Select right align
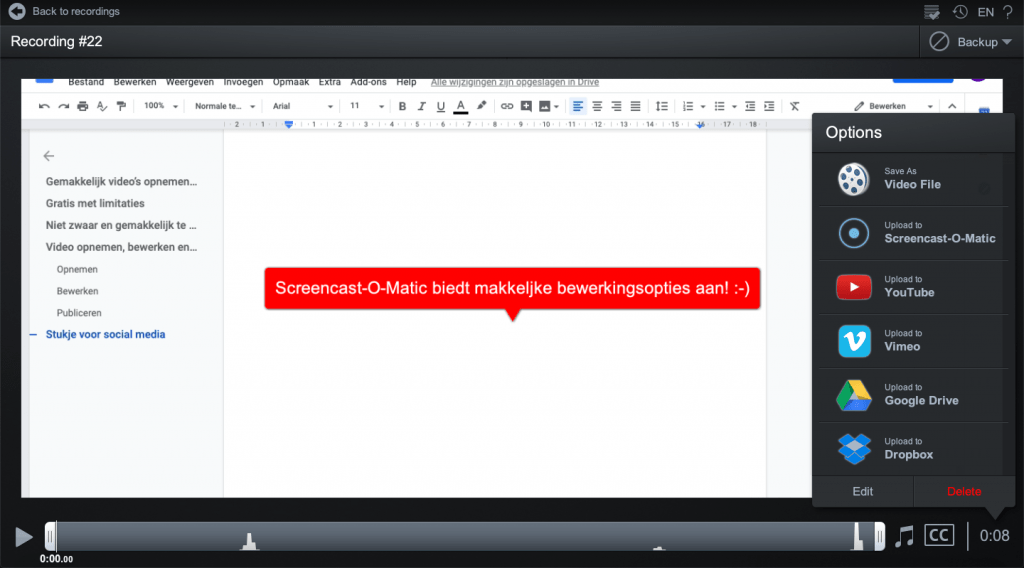The width and height of the screenshot is (1024, 568). [x=616, y=106]
